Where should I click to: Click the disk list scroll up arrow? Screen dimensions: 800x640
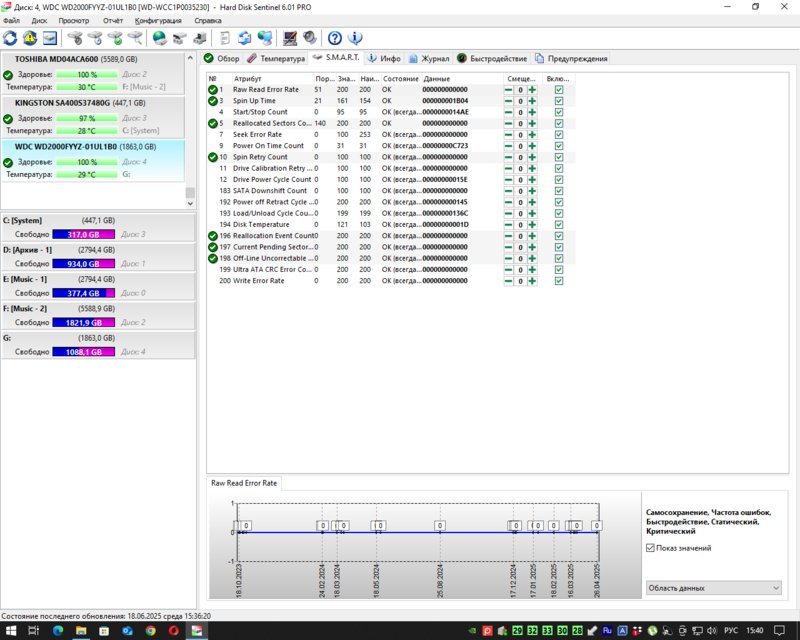(190, 58)
